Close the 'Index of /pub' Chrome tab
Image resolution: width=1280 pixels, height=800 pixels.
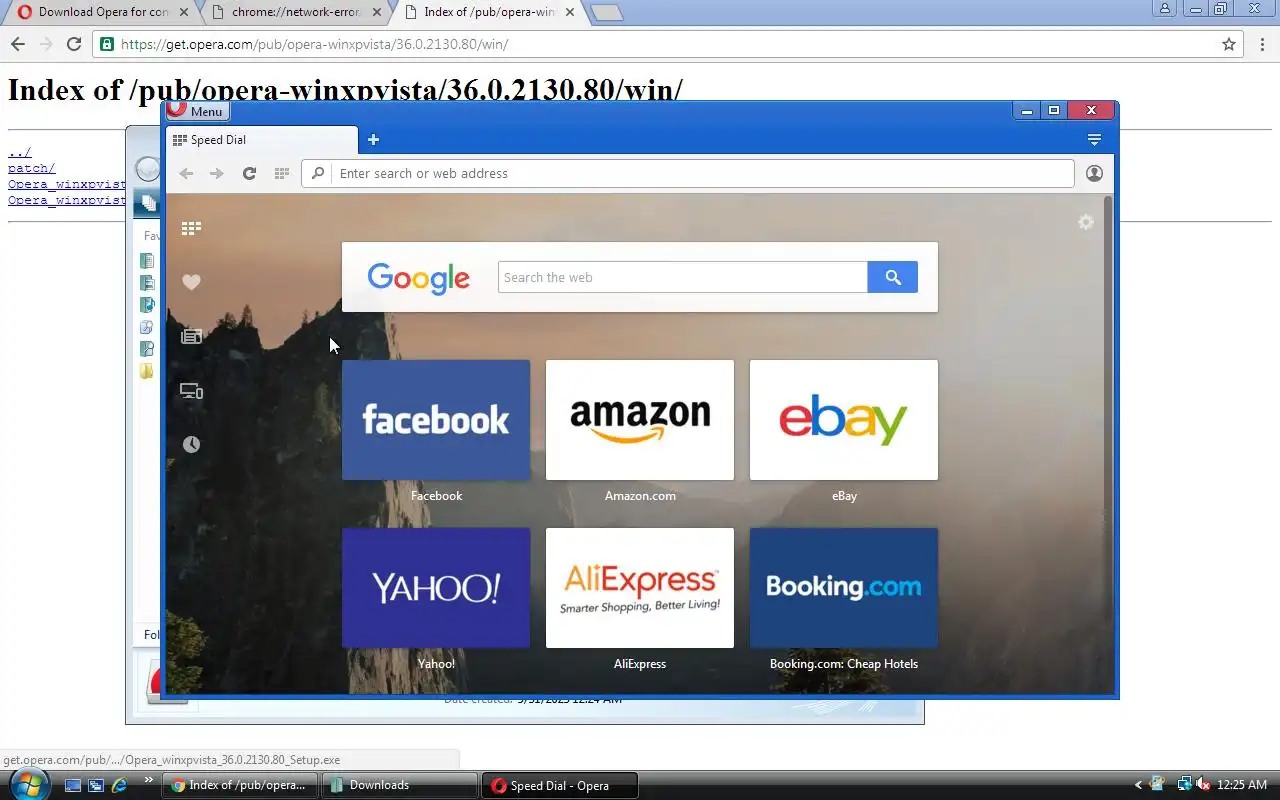pos(569,12)
